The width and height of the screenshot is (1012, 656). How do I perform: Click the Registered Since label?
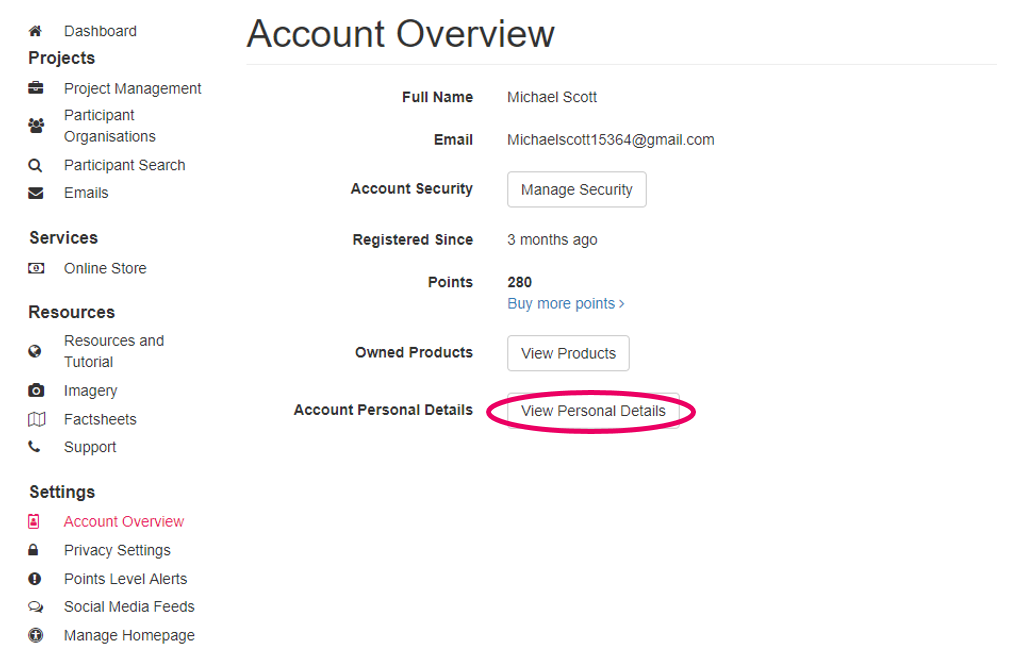413,240
